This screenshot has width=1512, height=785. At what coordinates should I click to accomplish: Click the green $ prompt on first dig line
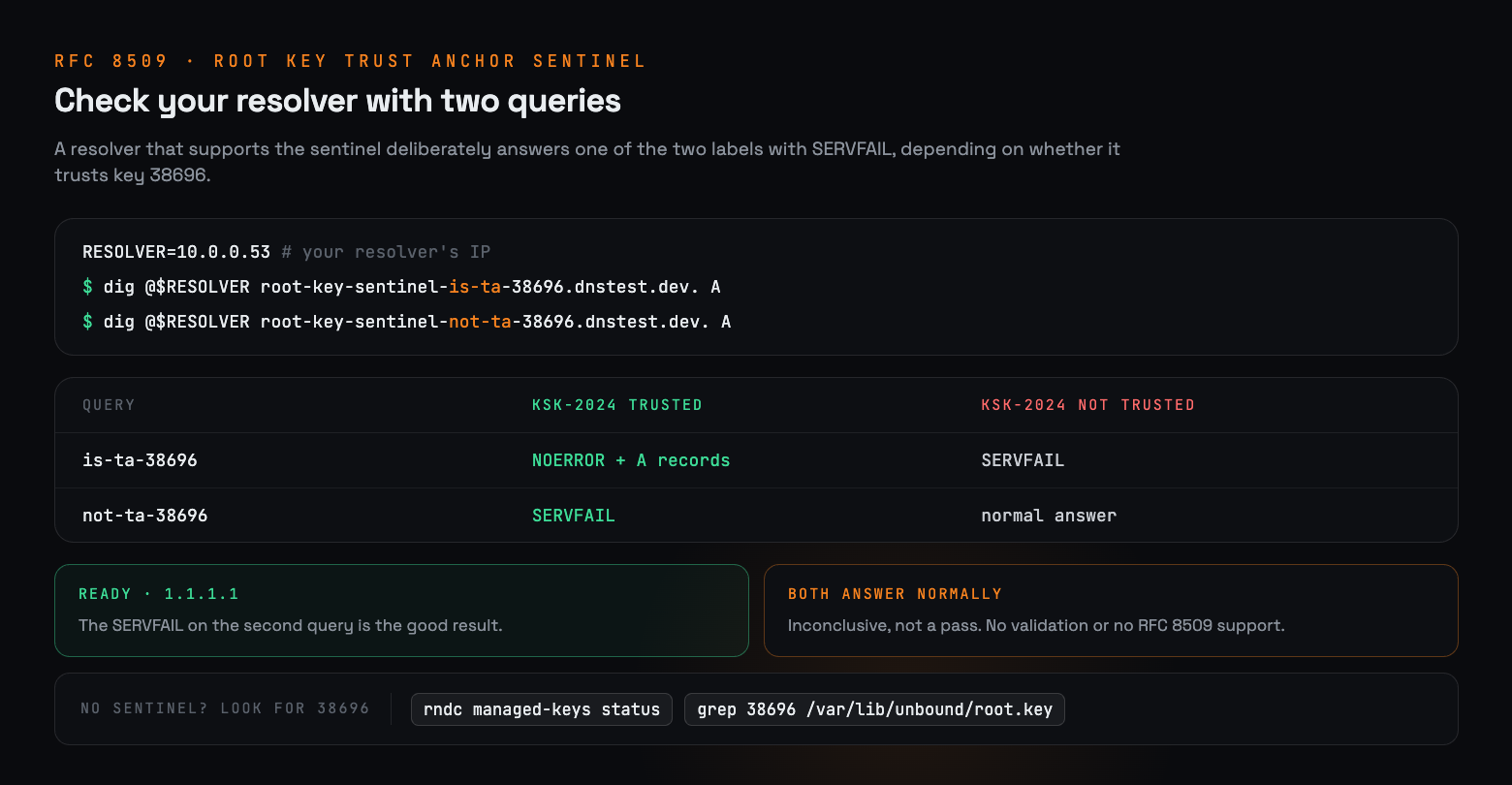87,287
